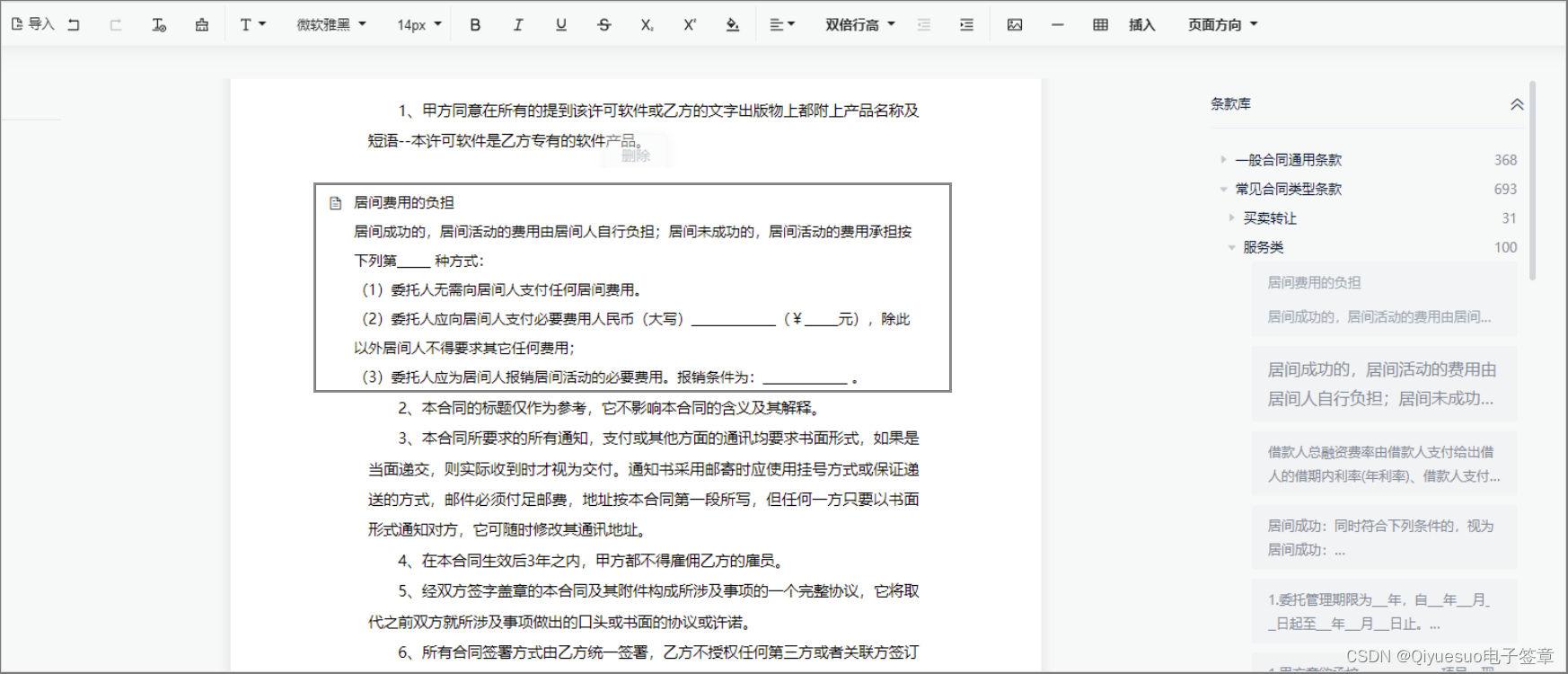
Task: Open the 微软雅黑 font family dropdown
Action: [x=331, y=25]
